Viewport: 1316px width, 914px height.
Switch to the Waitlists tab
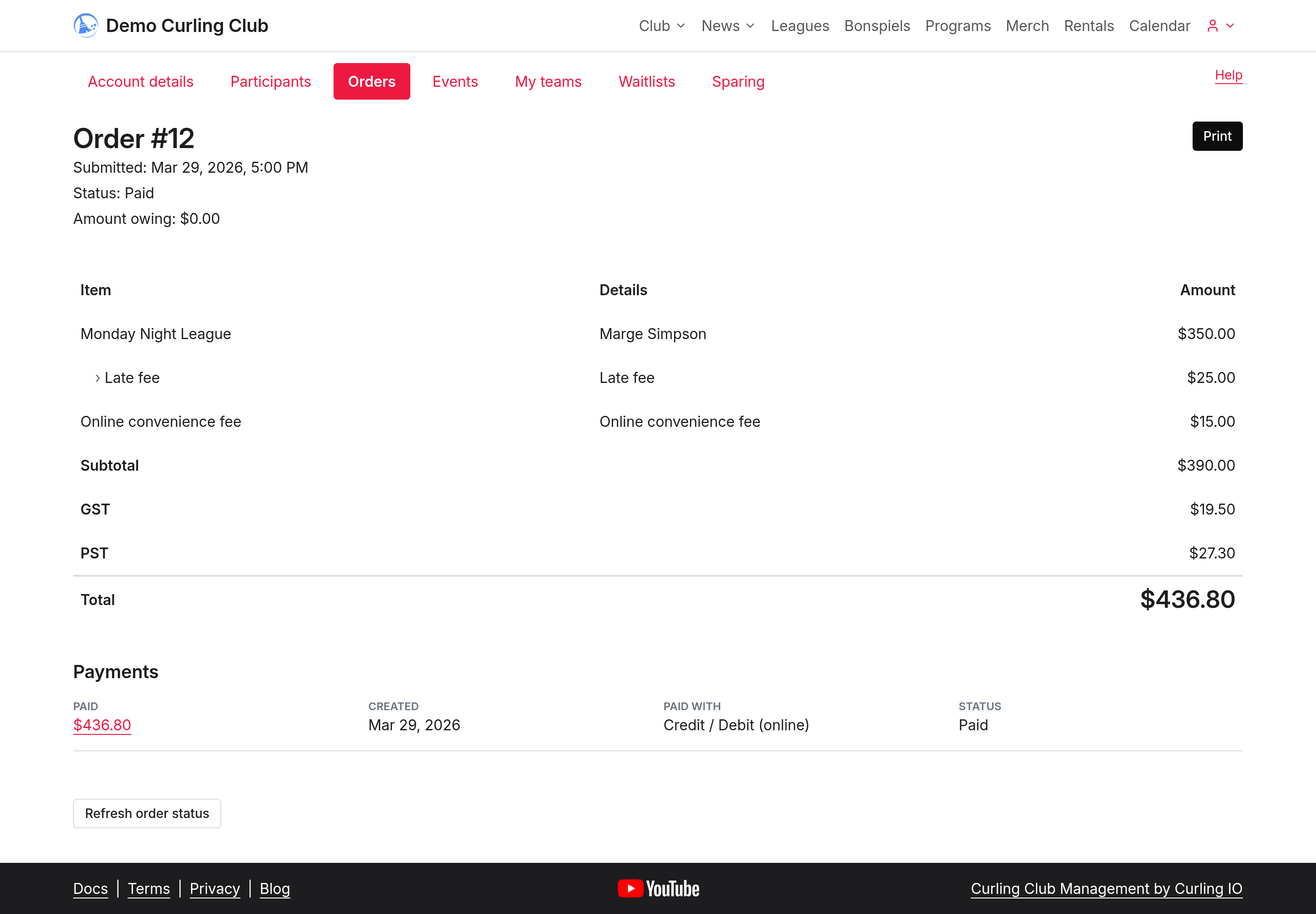(x=647, y=81)
